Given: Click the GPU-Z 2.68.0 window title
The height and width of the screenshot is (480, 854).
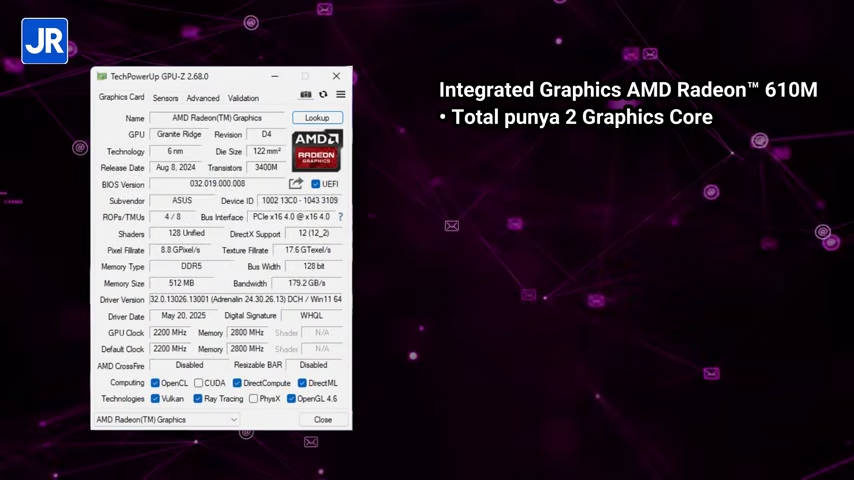Looking at the screenshot, I should (159, 76).
